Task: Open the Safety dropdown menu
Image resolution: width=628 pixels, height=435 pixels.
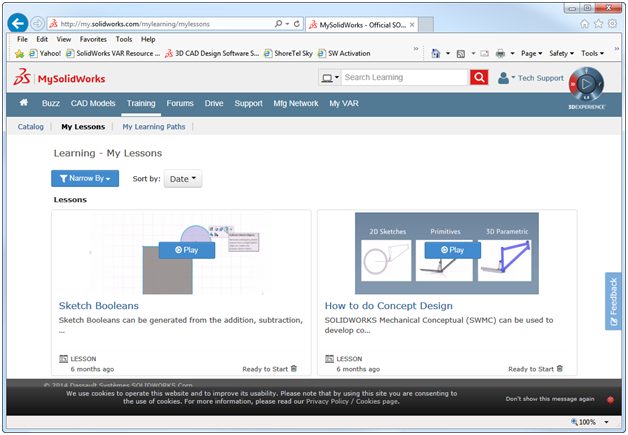Action: 562,53
